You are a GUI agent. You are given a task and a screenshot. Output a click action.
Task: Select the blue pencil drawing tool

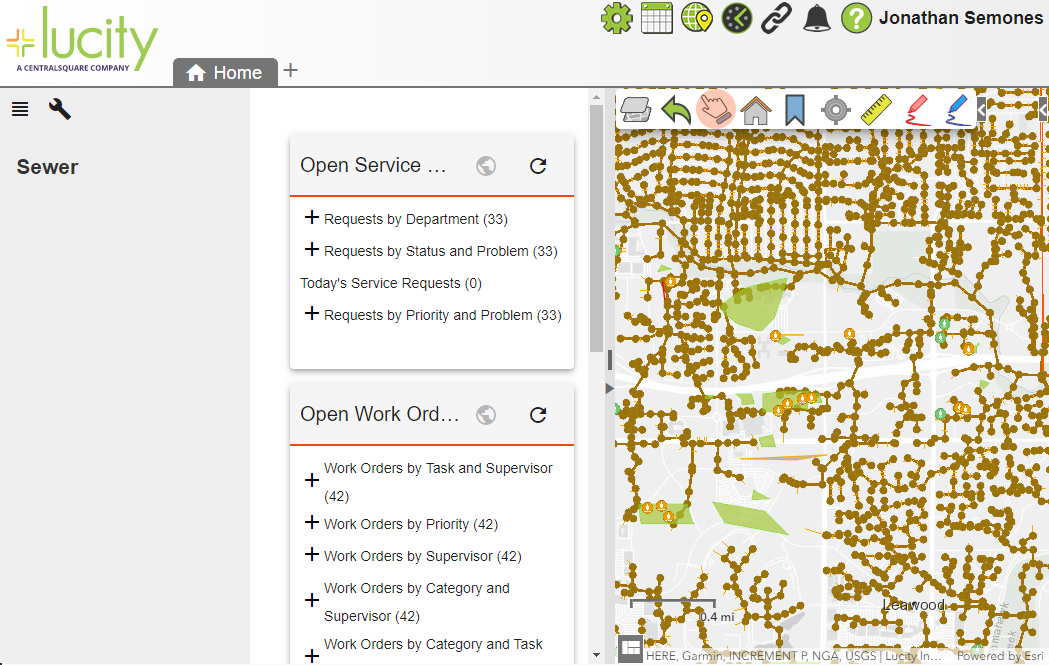[x=957, y=110]
